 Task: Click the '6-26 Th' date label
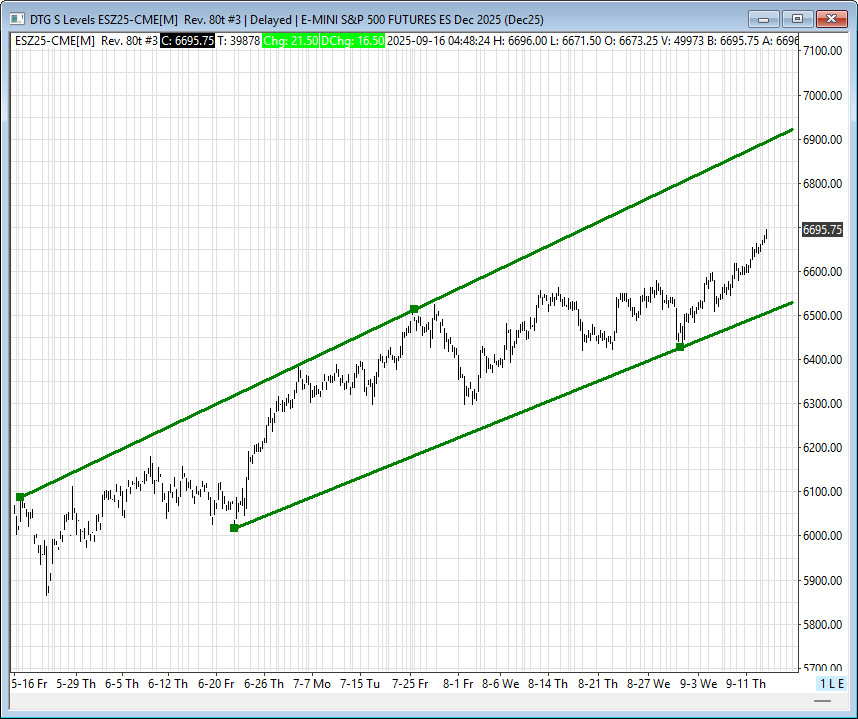[x=264, y=683]
